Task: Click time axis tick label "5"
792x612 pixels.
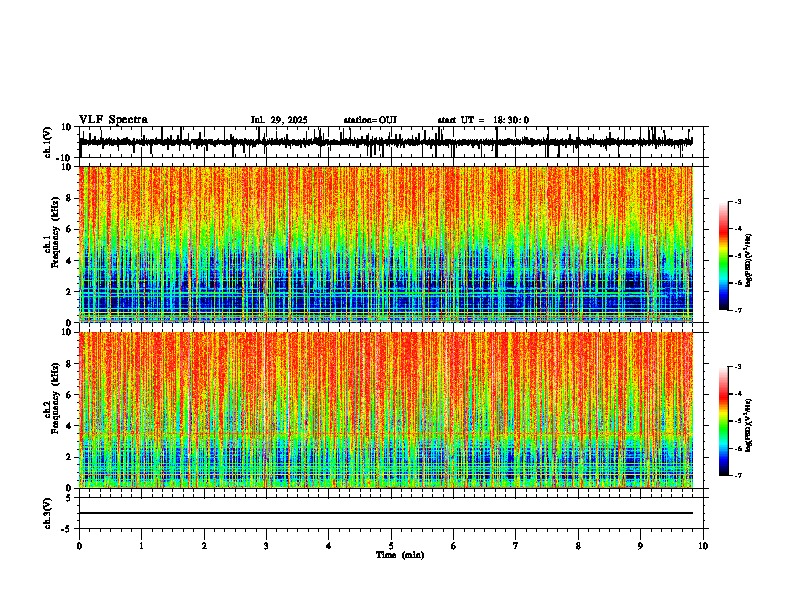Action: (391, 546)
